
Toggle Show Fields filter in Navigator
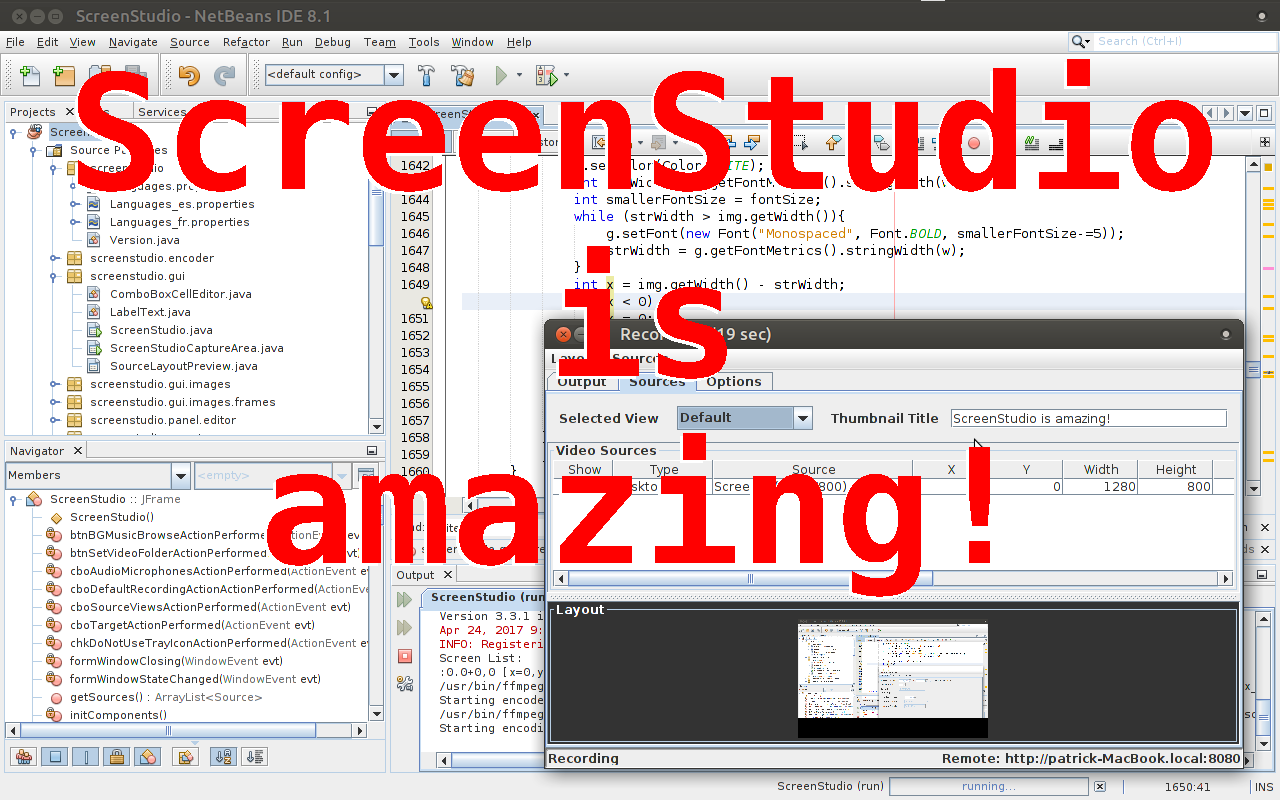(x=56, y=757)
